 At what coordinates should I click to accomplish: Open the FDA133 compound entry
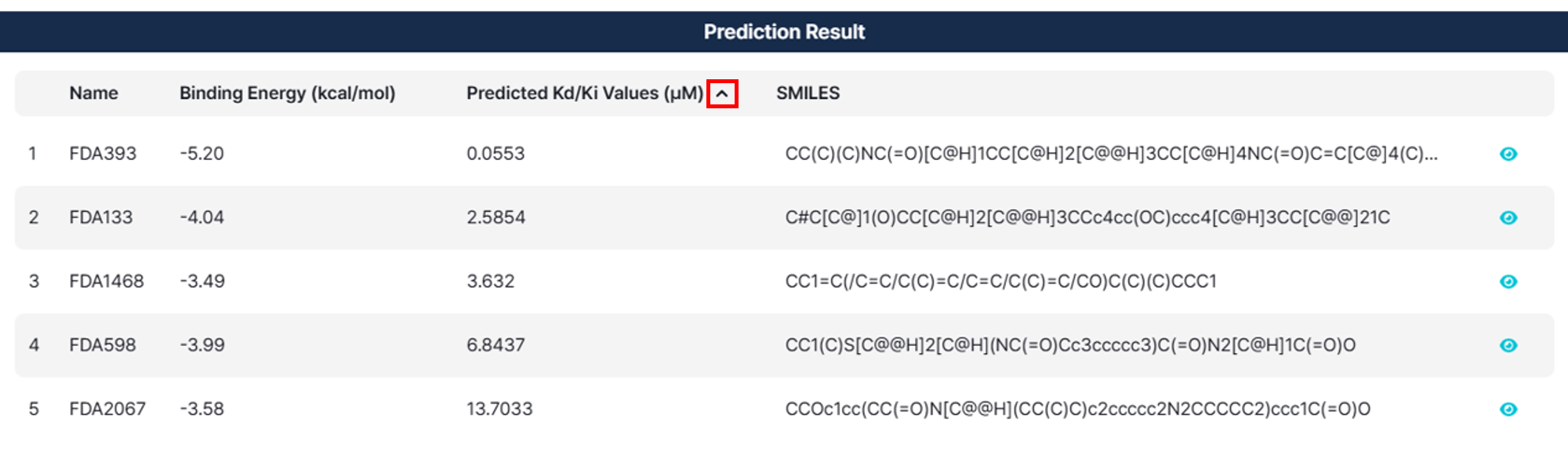click(101, 217)
